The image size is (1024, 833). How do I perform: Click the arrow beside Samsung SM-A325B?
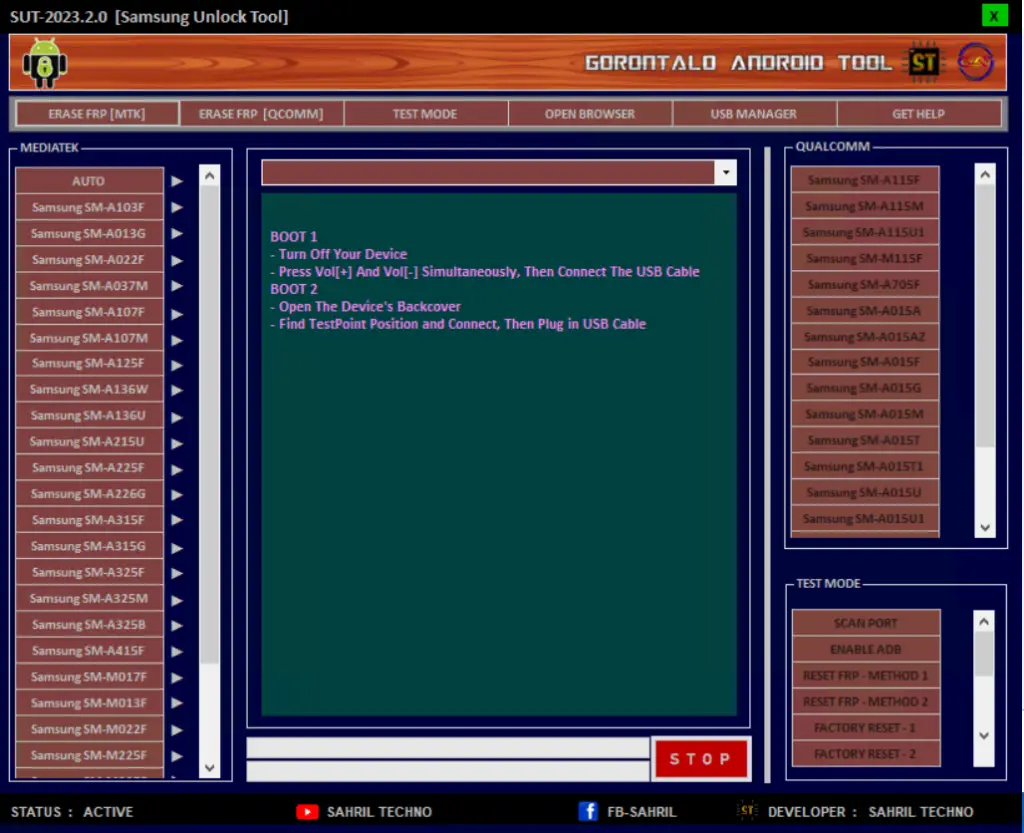click(177, 625)
